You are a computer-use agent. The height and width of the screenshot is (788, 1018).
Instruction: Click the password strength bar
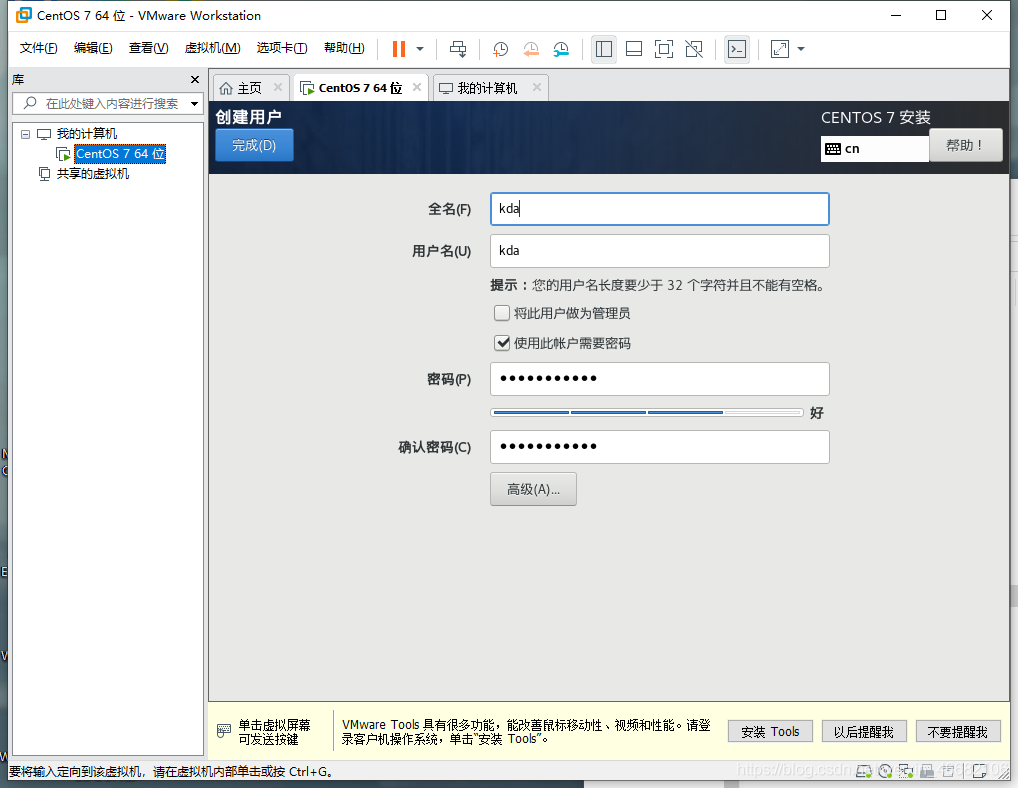coord(647,413)
